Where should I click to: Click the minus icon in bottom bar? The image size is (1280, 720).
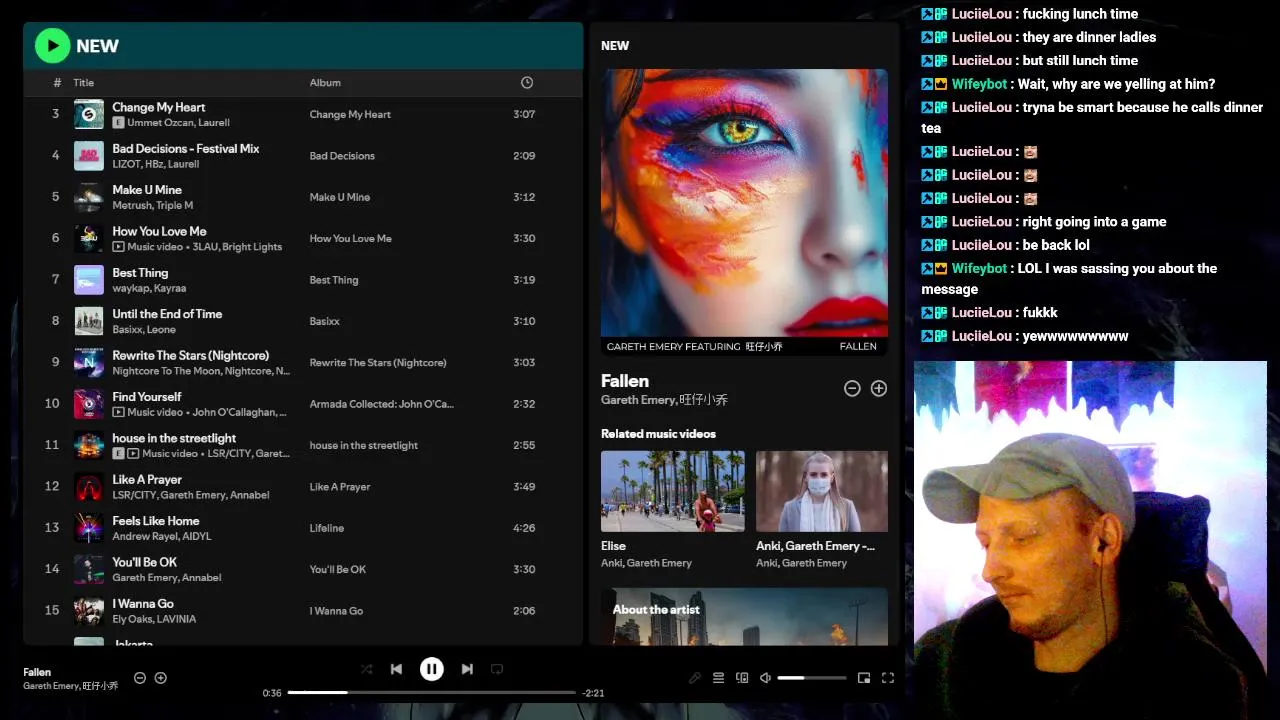(x=140, y=678)
